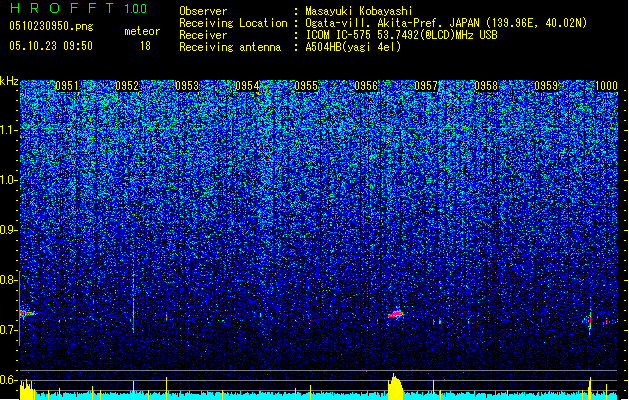Click the 1.0 frequency axis label
The image size is (629, 400).
click(x=8, y=180)
